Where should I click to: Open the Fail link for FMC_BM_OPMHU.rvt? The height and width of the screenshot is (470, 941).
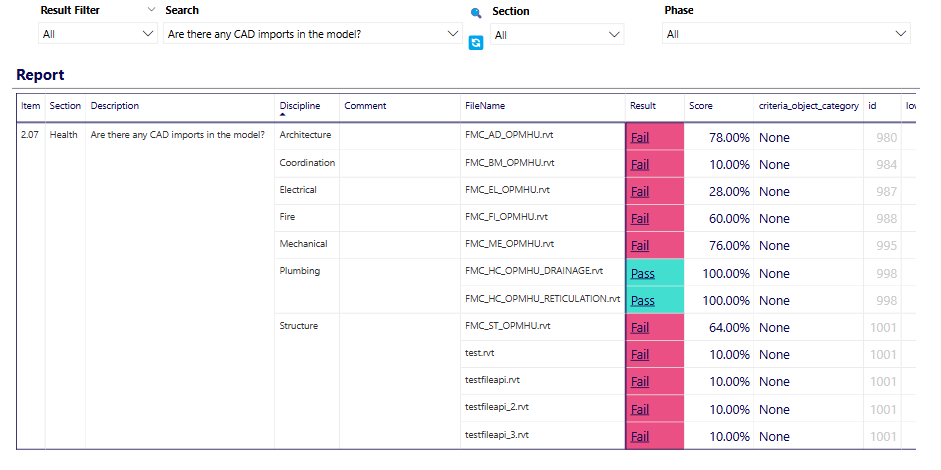pos(640,164)
